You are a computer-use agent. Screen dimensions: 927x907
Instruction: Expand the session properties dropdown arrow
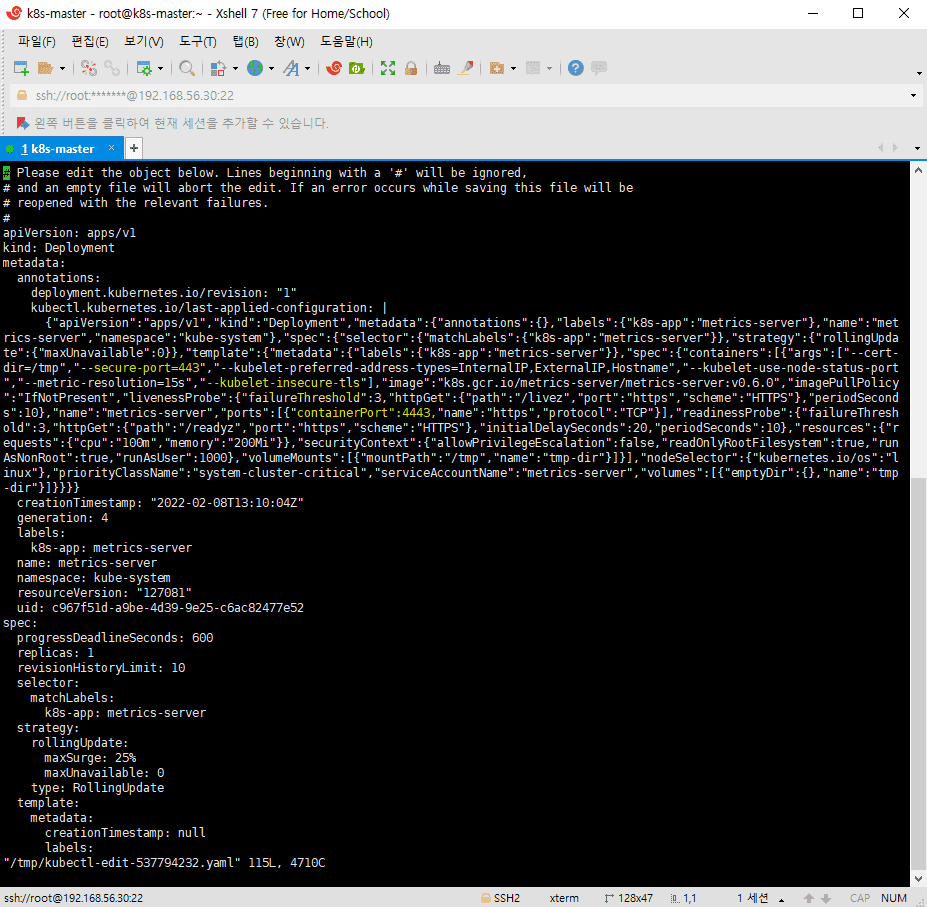coord(160,69)
